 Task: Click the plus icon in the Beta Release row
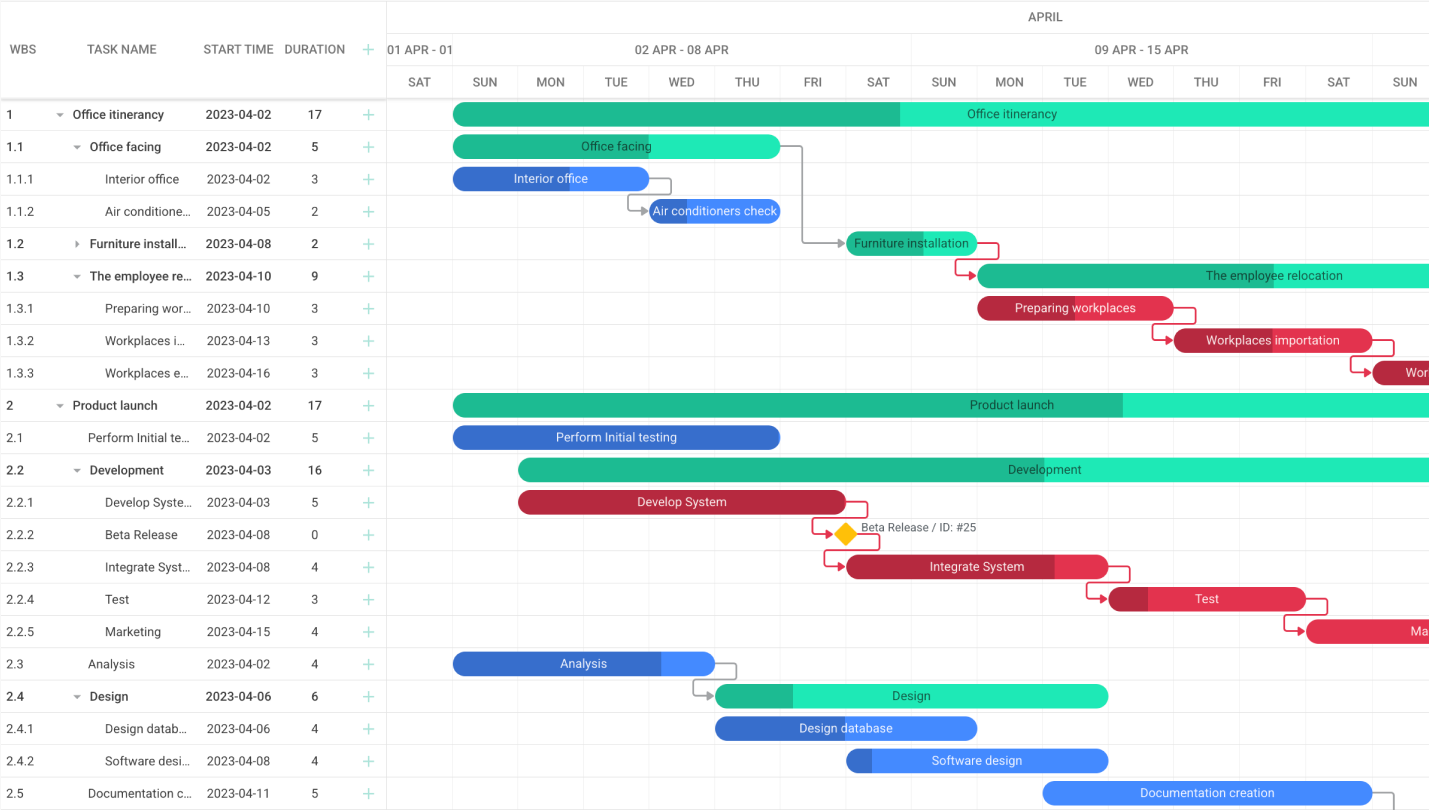pos(368,535)
